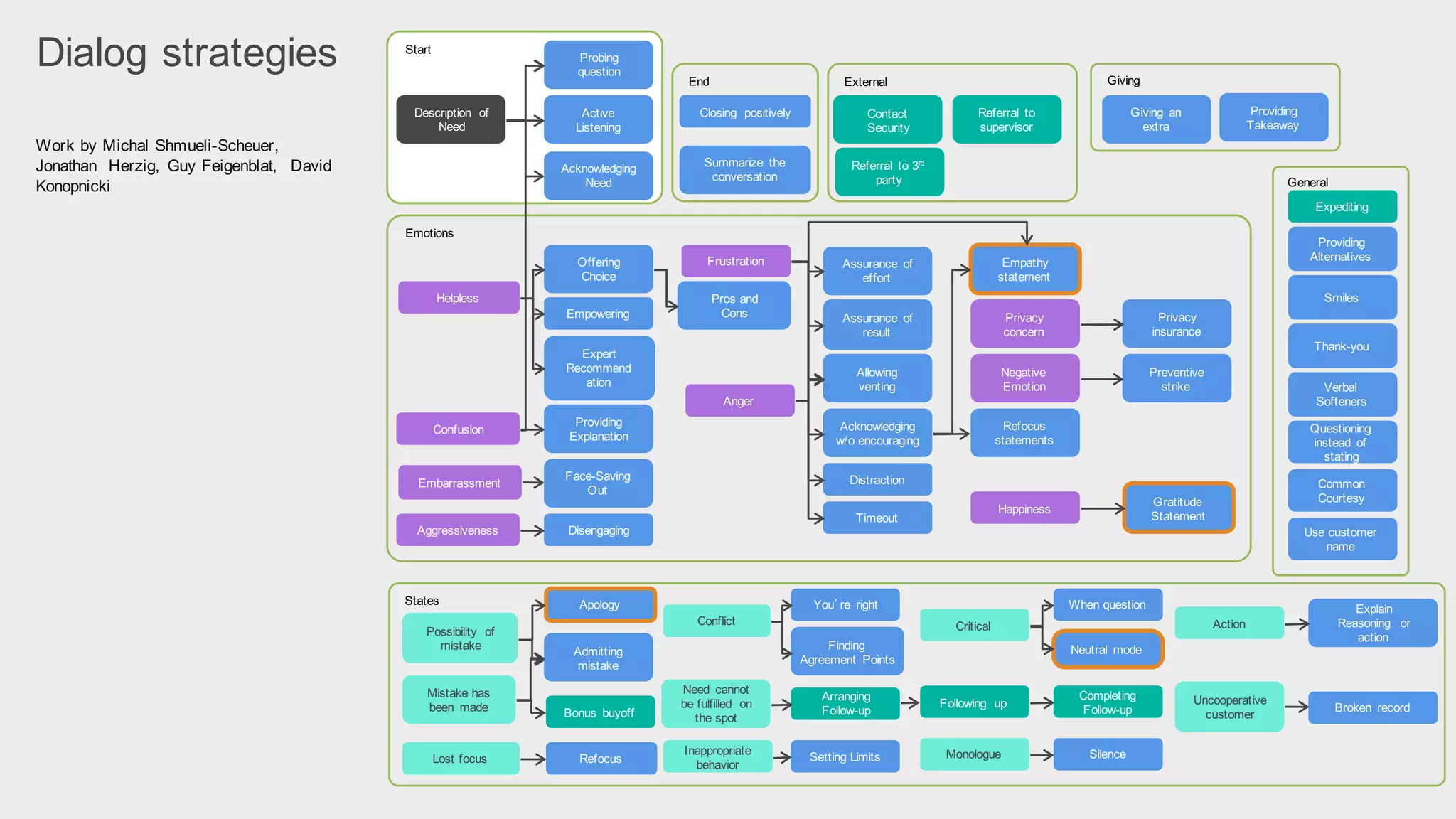Select the Setting Limits box
1456x819 pixels.
click(x=845, y=756)
